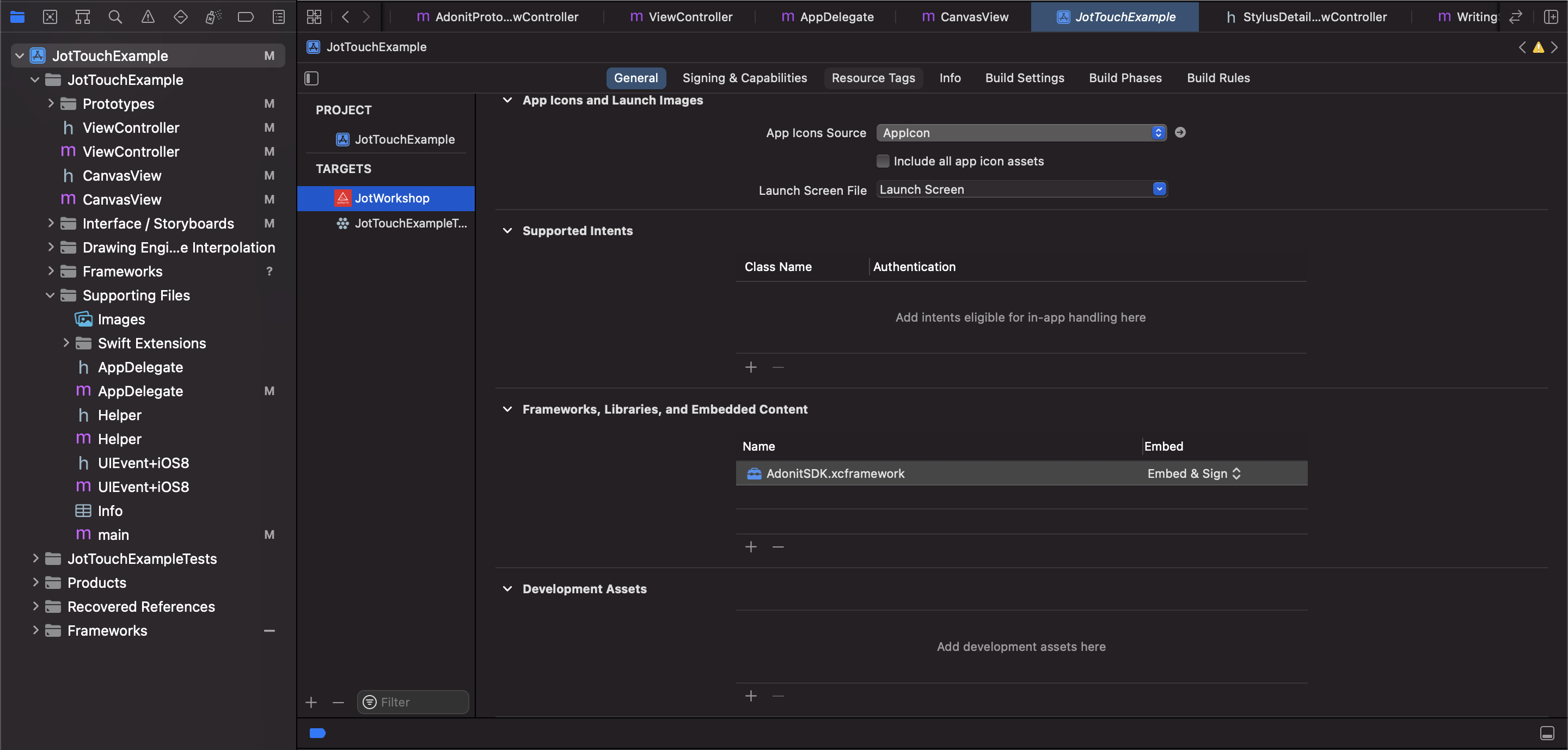The image size is (1568, 750).
Task: Switch to Signing & Capabilities tab
Action: click(x=744, y=78)
